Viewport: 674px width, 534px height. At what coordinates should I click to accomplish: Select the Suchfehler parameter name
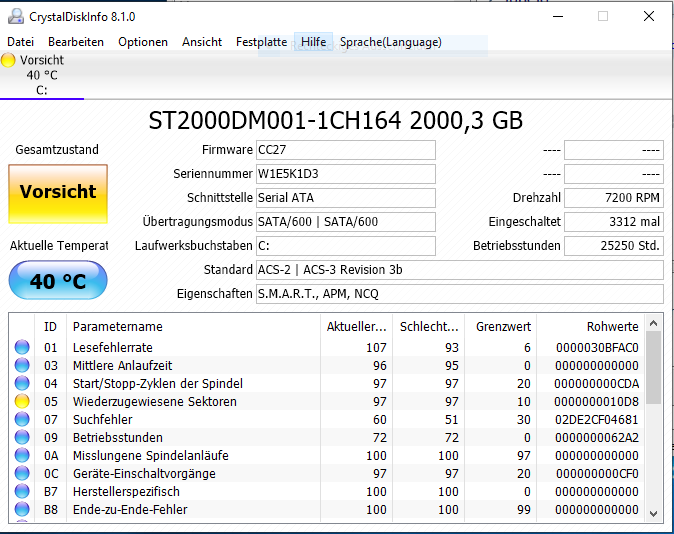(103, 420)
